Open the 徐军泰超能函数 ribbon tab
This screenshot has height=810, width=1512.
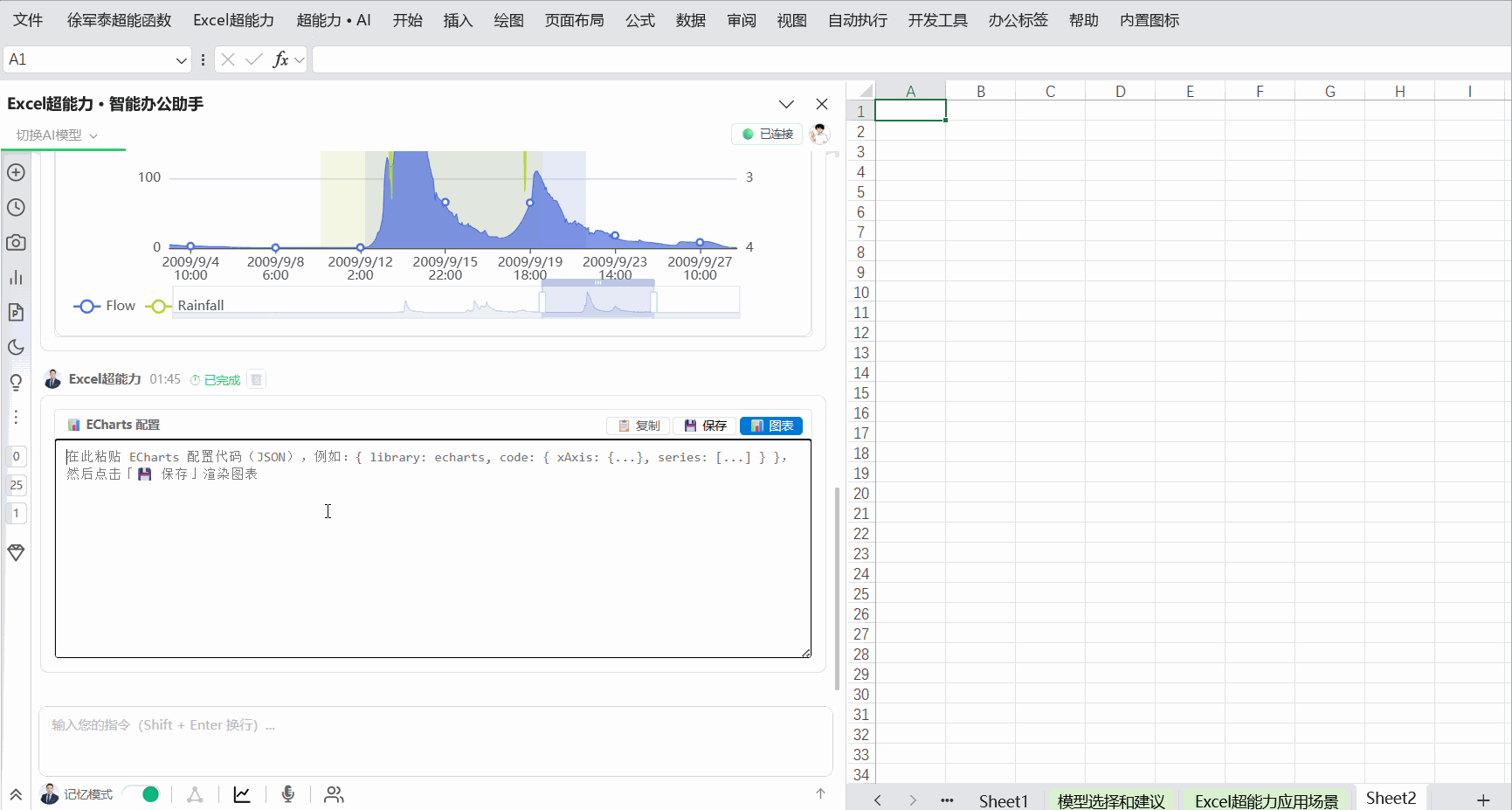pos(120,20)
